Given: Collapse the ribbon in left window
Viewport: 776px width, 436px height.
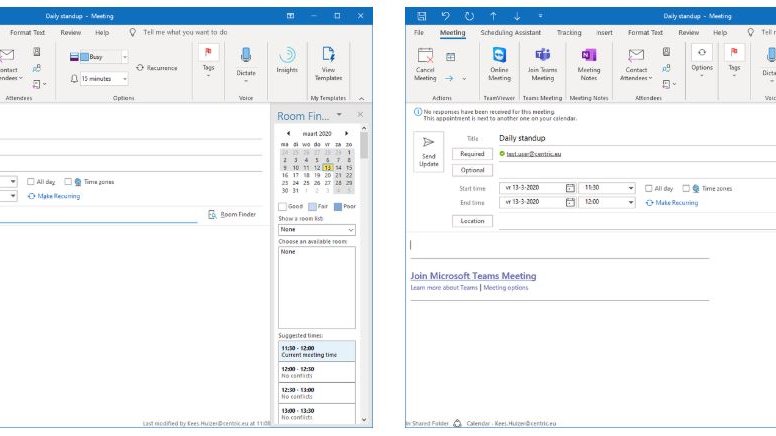Looking at the screenshot, I should [362, 98].
